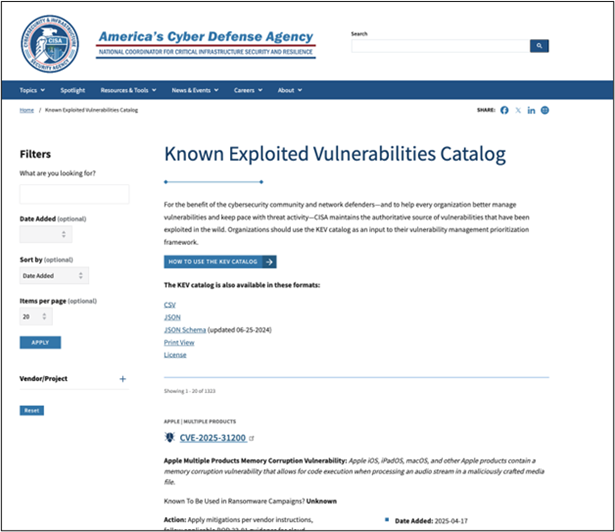
Task: Click How to Use the KEV Catalog
Action: 220,262
